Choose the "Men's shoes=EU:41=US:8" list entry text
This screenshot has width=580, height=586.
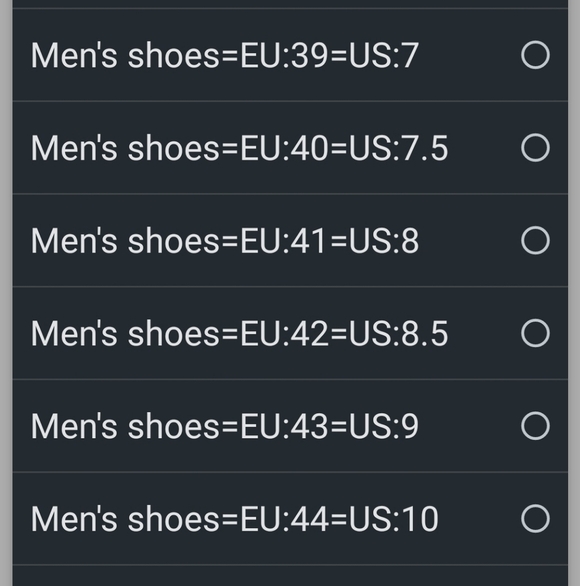(x=225, y=241)
